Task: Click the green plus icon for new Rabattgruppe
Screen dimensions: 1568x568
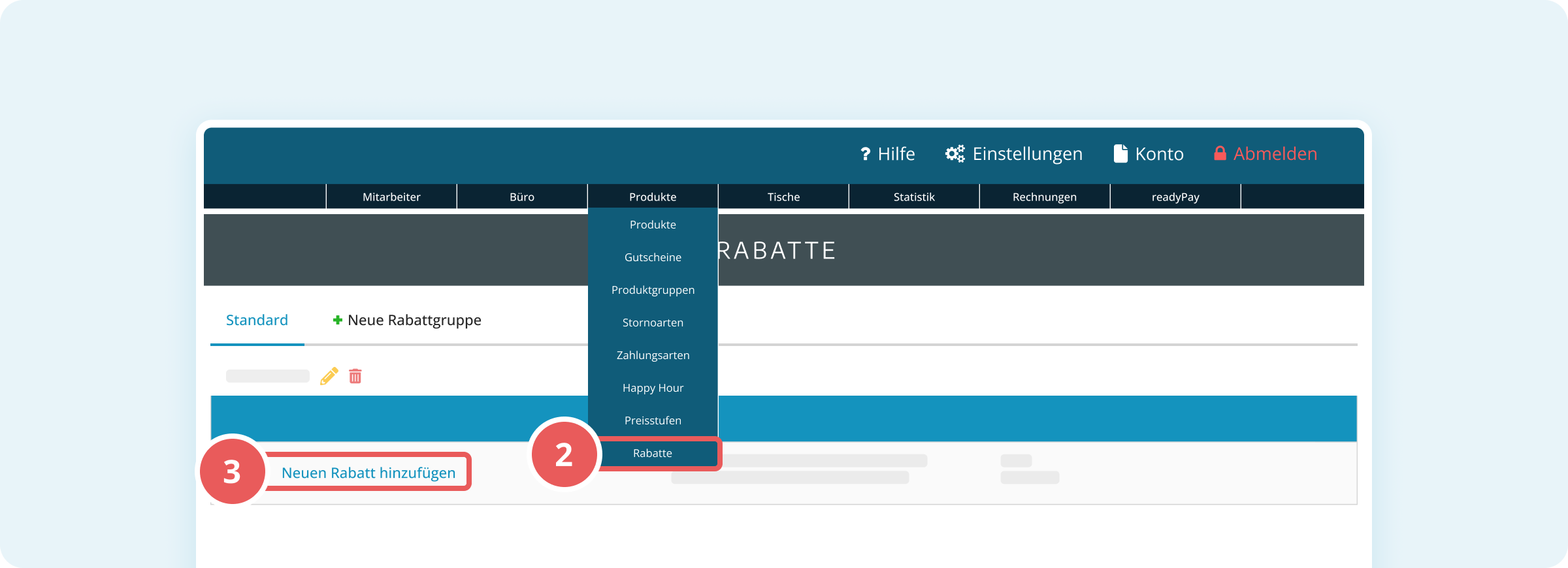Action: (x=337, y=320)
